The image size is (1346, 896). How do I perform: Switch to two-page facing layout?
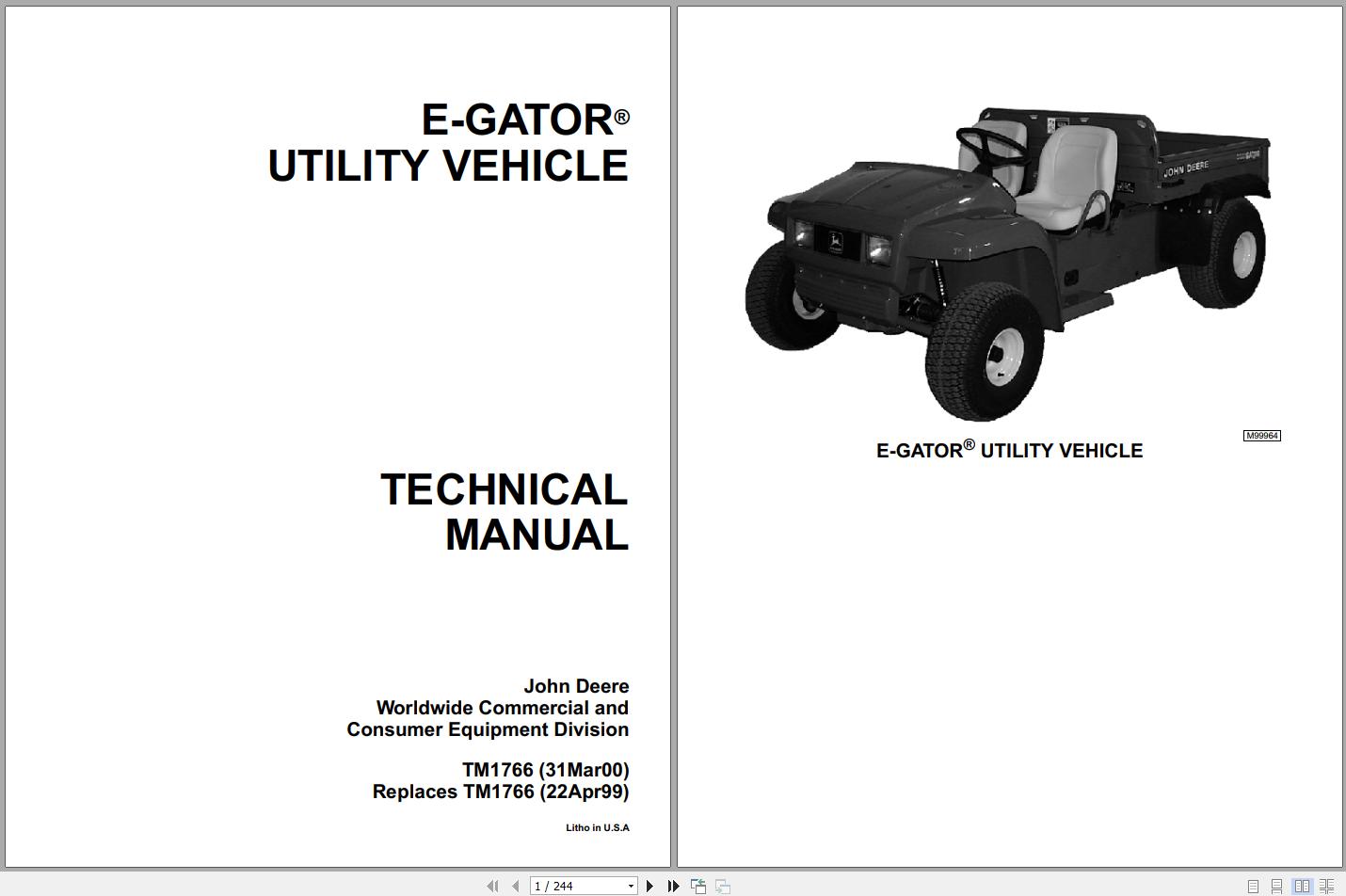point(1302,887)
